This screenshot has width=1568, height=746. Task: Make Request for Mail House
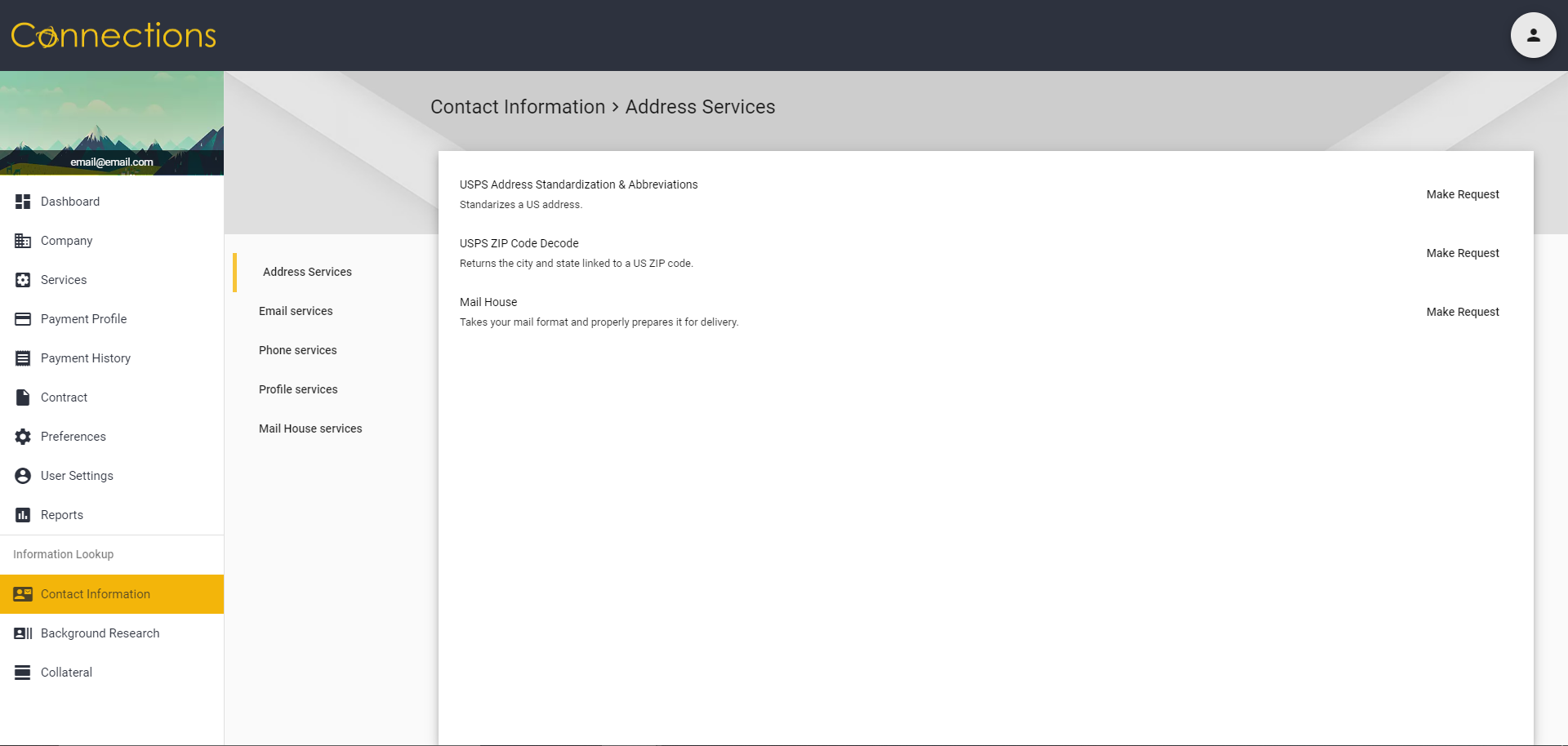coord(1463,312)
